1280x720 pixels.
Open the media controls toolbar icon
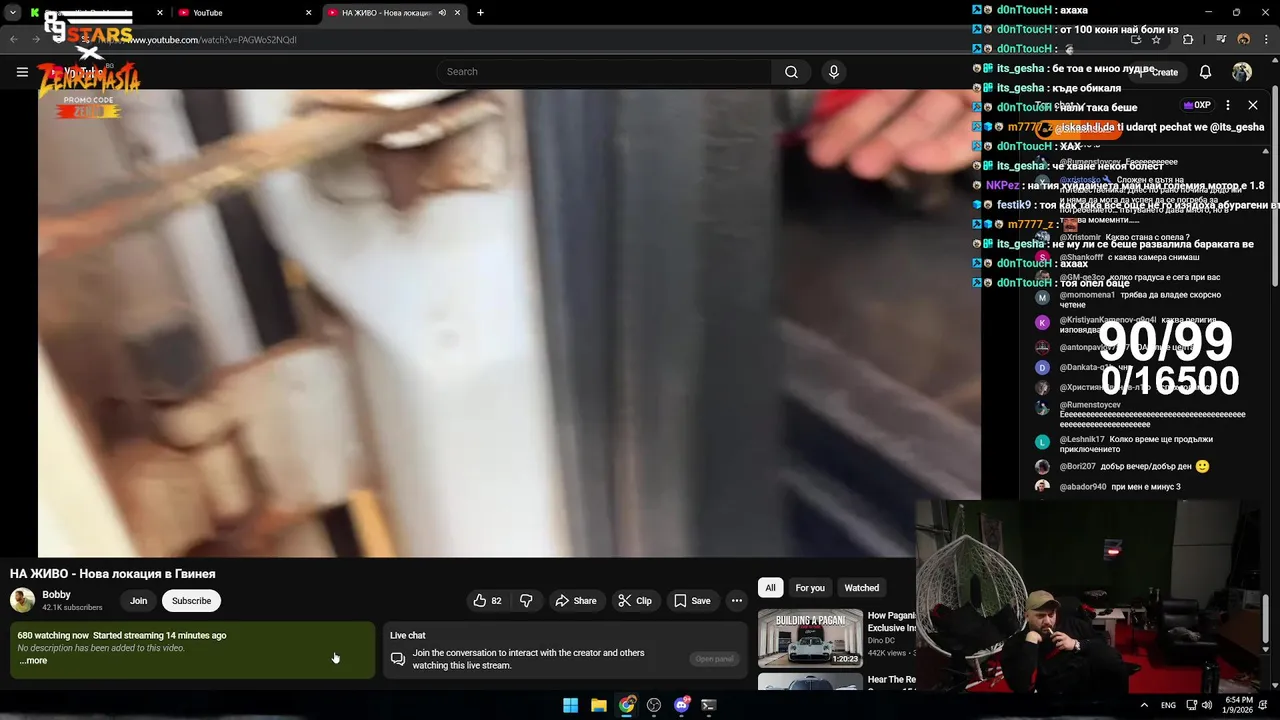(x=1222, y=40)
